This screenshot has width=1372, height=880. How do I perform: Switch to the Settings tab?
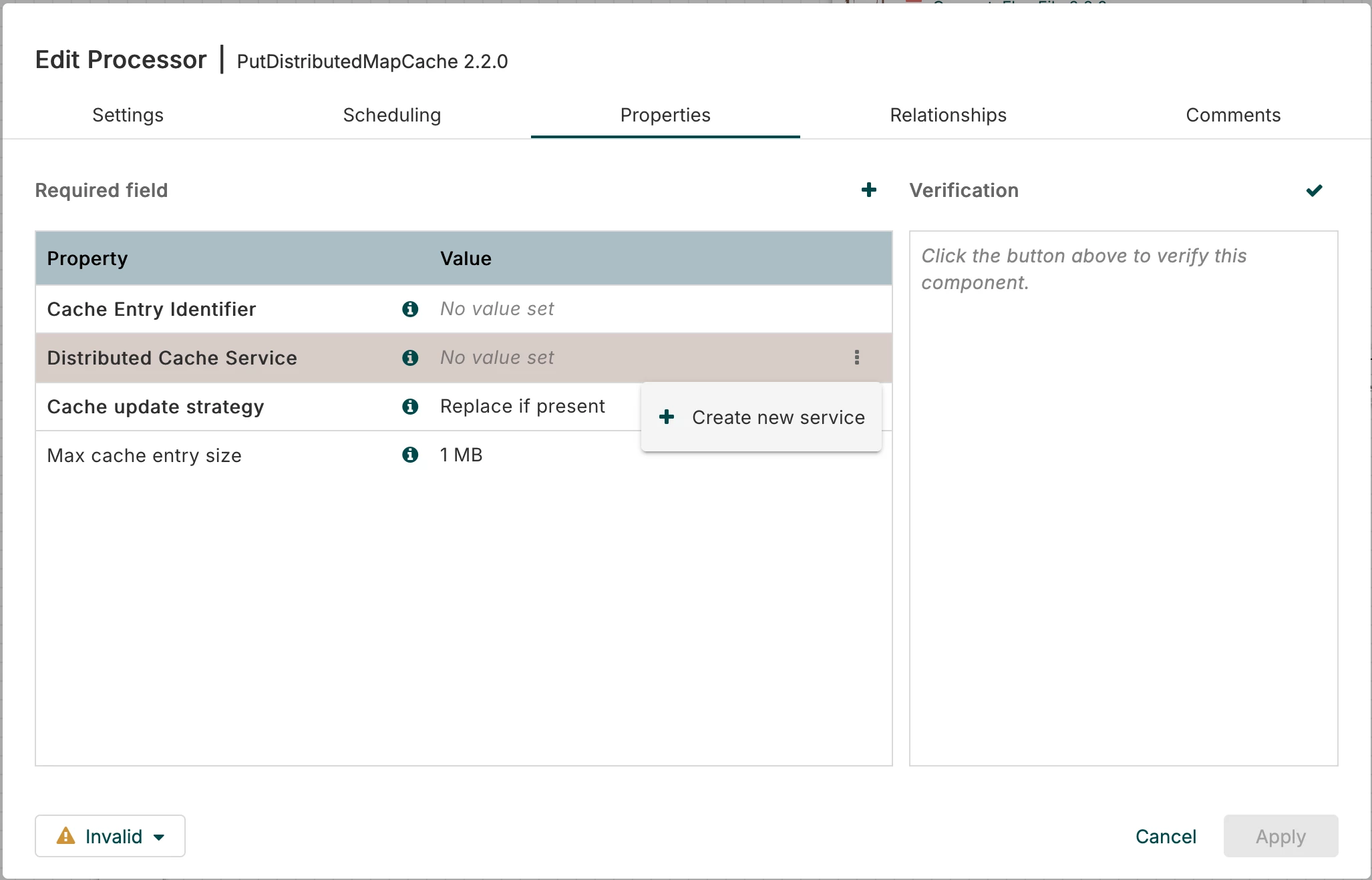click(128, 116)
